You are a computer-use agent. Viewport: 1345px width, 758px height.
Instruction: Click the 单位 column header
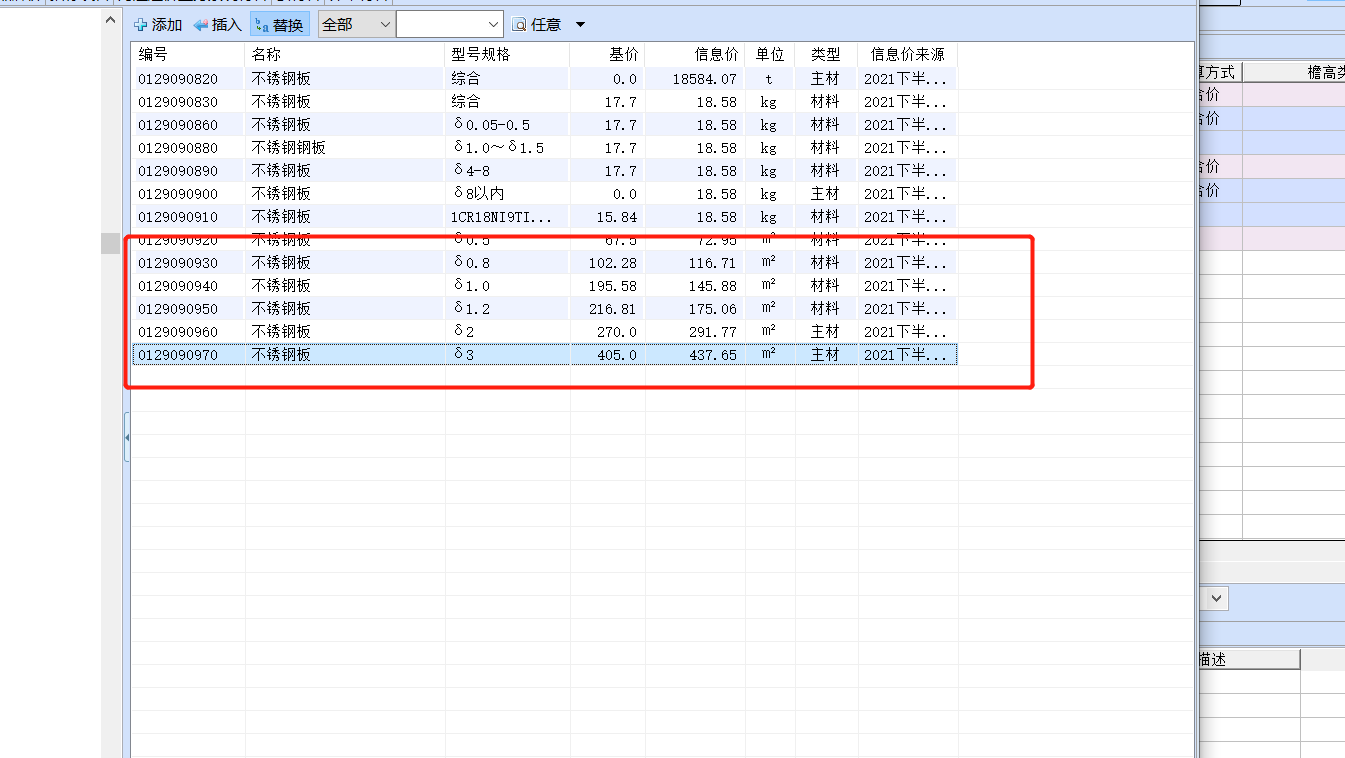(770, 54)
